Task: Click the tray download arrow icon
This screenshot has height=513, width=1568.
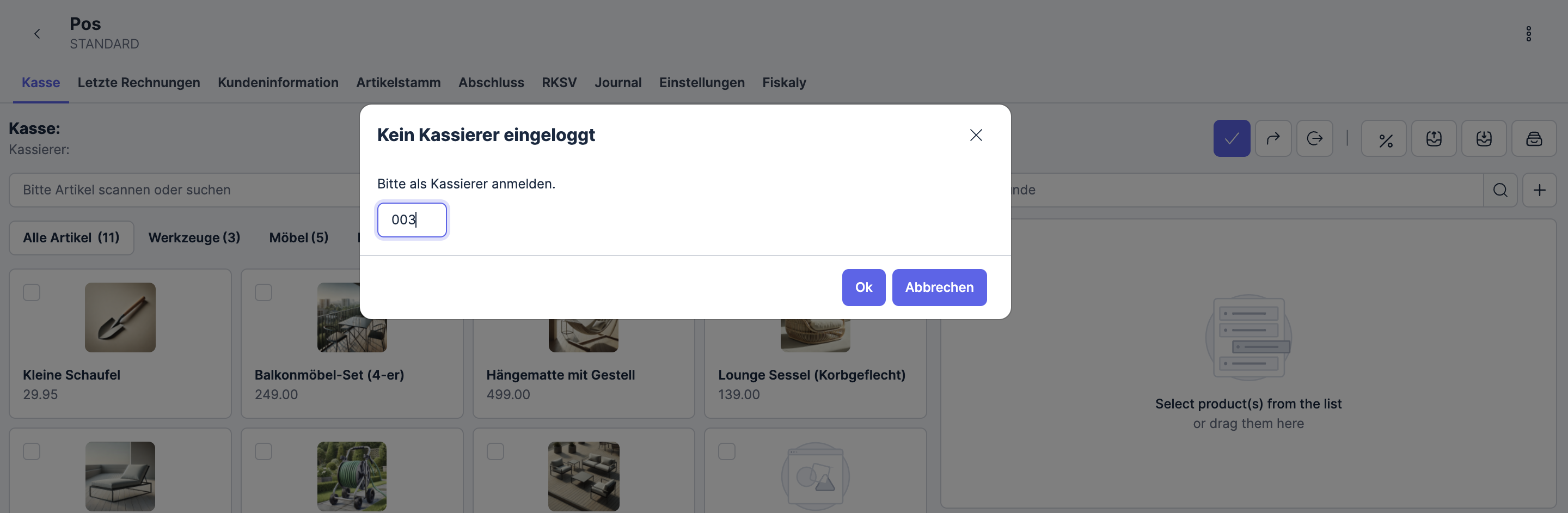Action: tap(1484, 139)
